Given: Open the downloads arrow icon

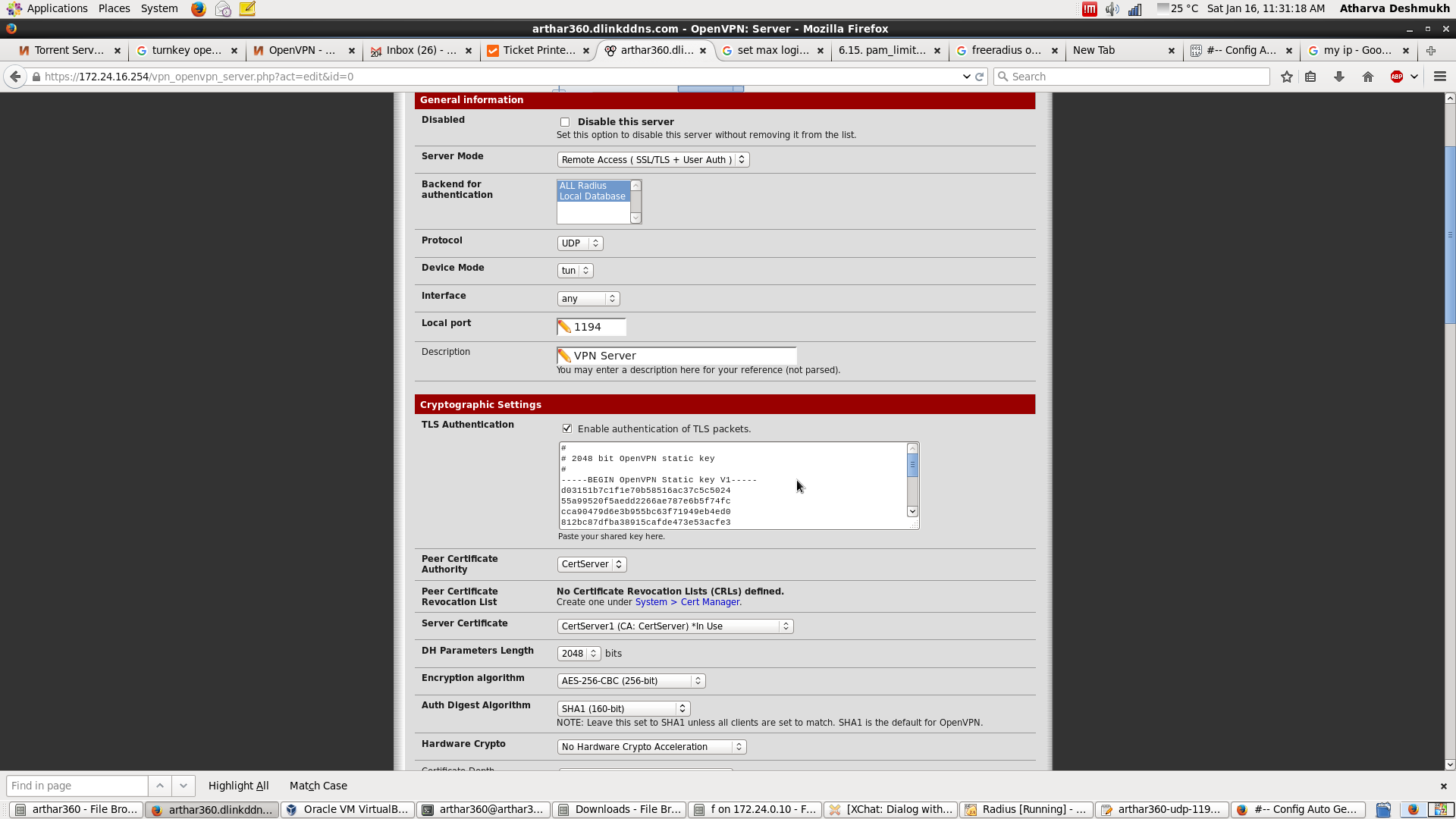Looking at the screenshot, I should [x=1339, y=77].
